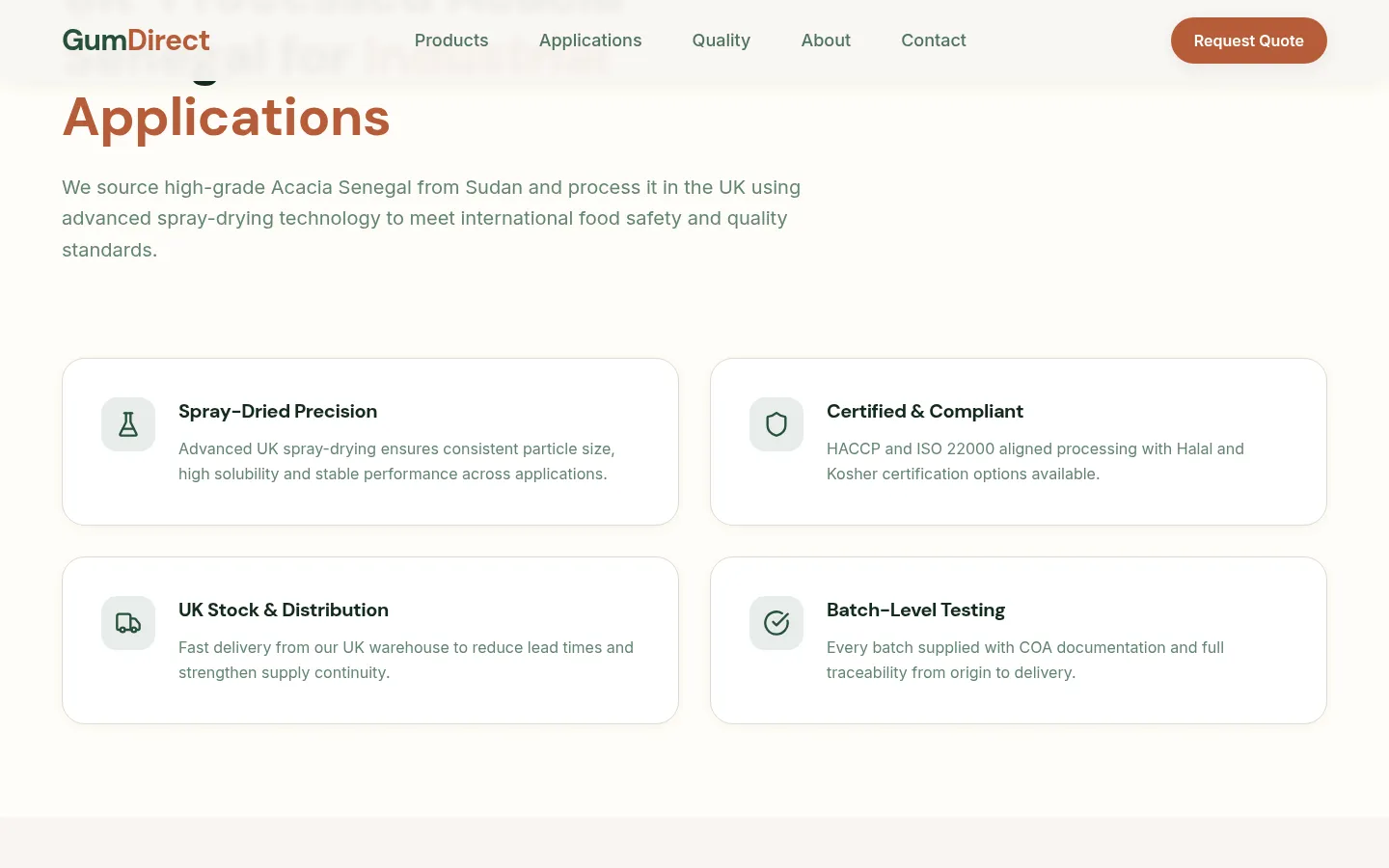1389x868 pixels.
Task: Go to the Applications nav link
Action: pyautogui.click(x=590, y=41)
